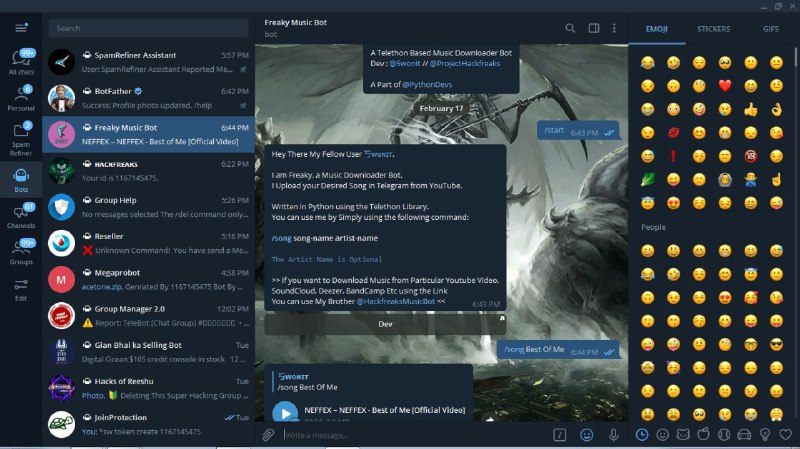Open Gian Bhai ka Selling Bot chat
The image size is (800, 449).
148,352
